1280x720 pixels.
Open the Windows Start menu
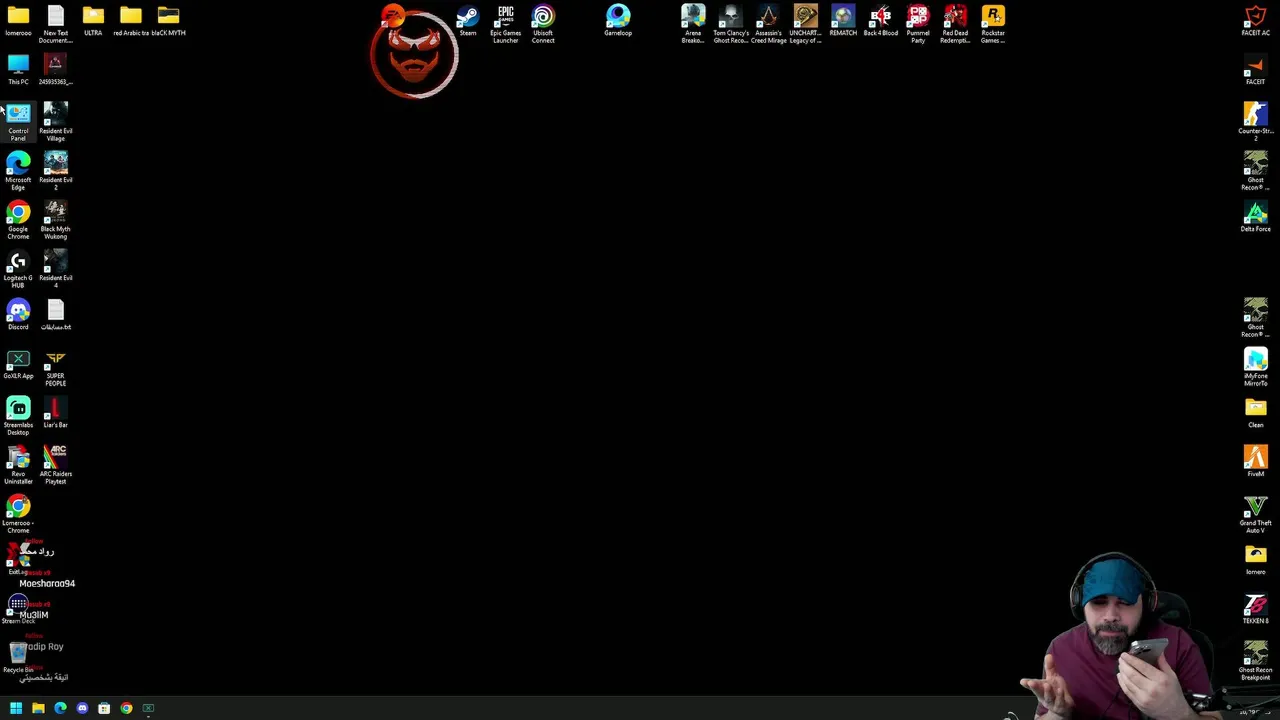pyautogui.click(x=16, y=708)
